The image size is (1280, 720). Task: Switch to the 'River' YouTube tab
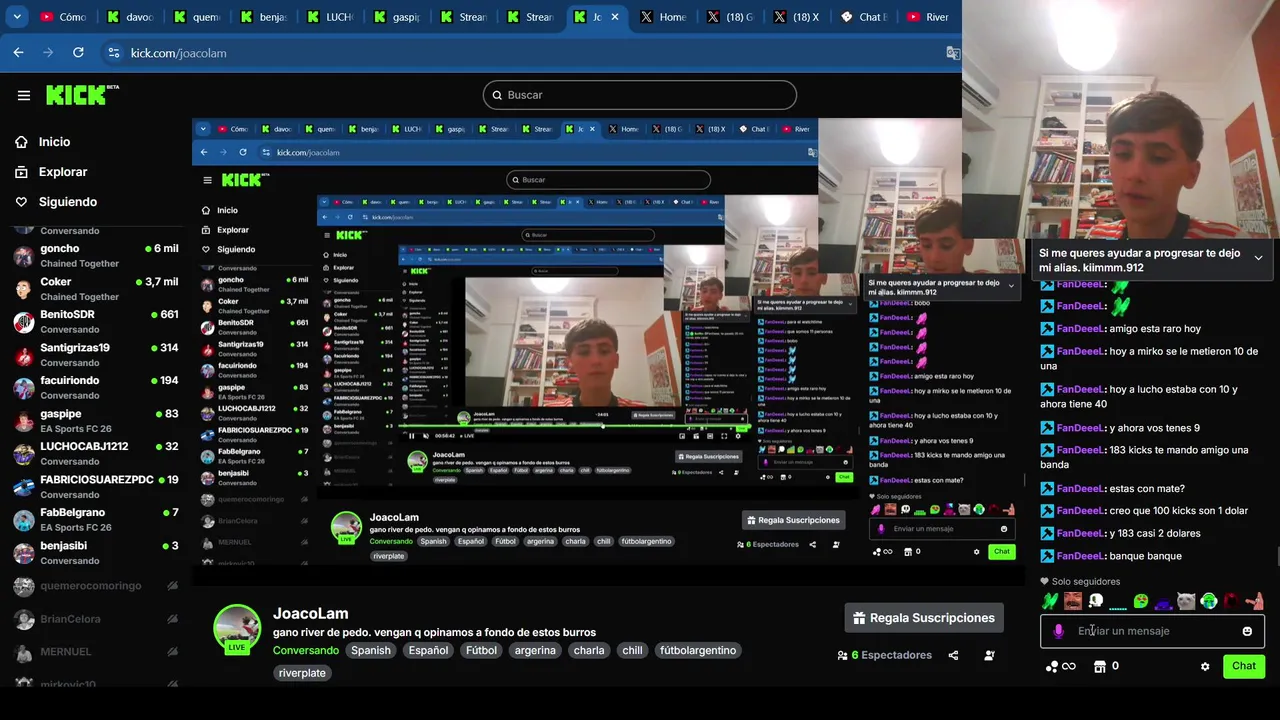pyautogui.click(x=928, y=17)
